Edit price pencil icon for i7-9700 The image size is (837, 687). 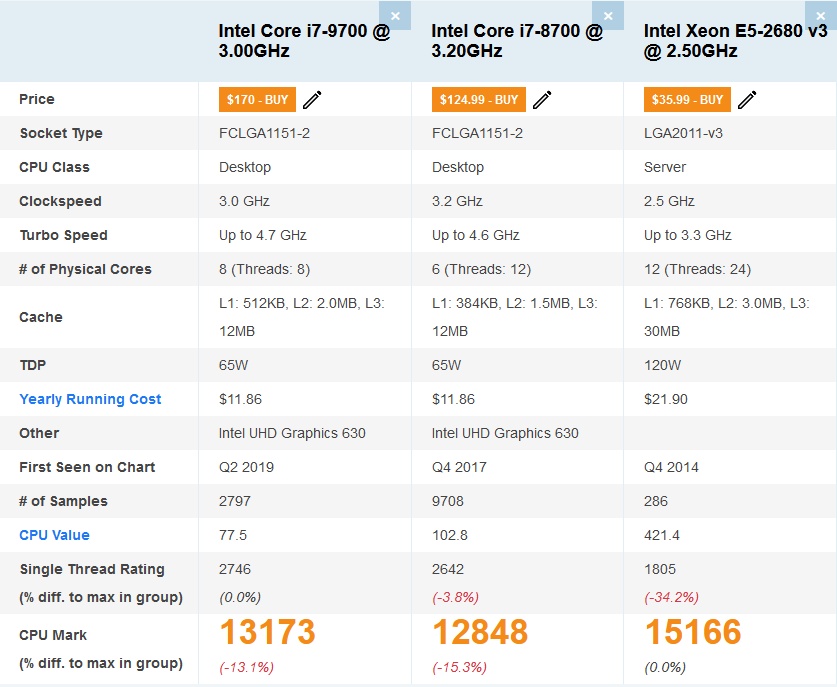point(312,100)
